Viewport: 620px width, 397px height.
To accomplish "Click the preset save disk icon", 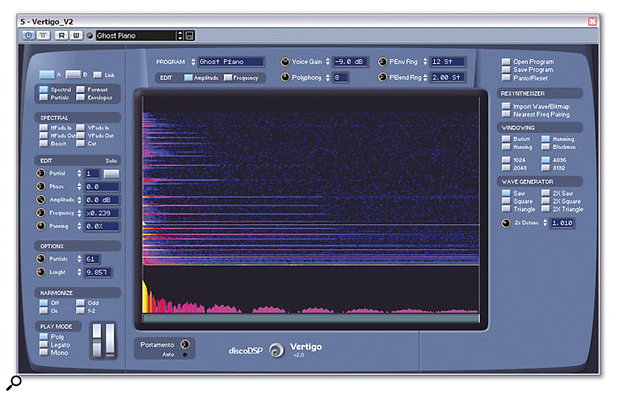I will (190, 36).
